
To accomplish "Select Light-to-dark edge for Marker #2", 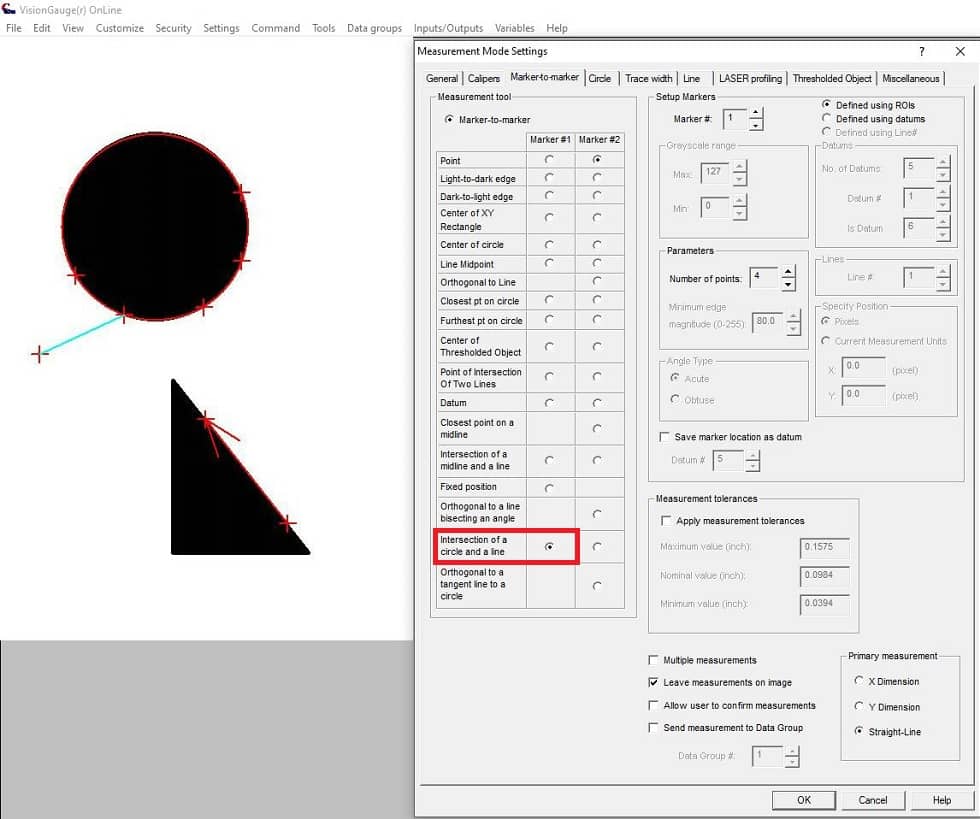I will 597,178.
